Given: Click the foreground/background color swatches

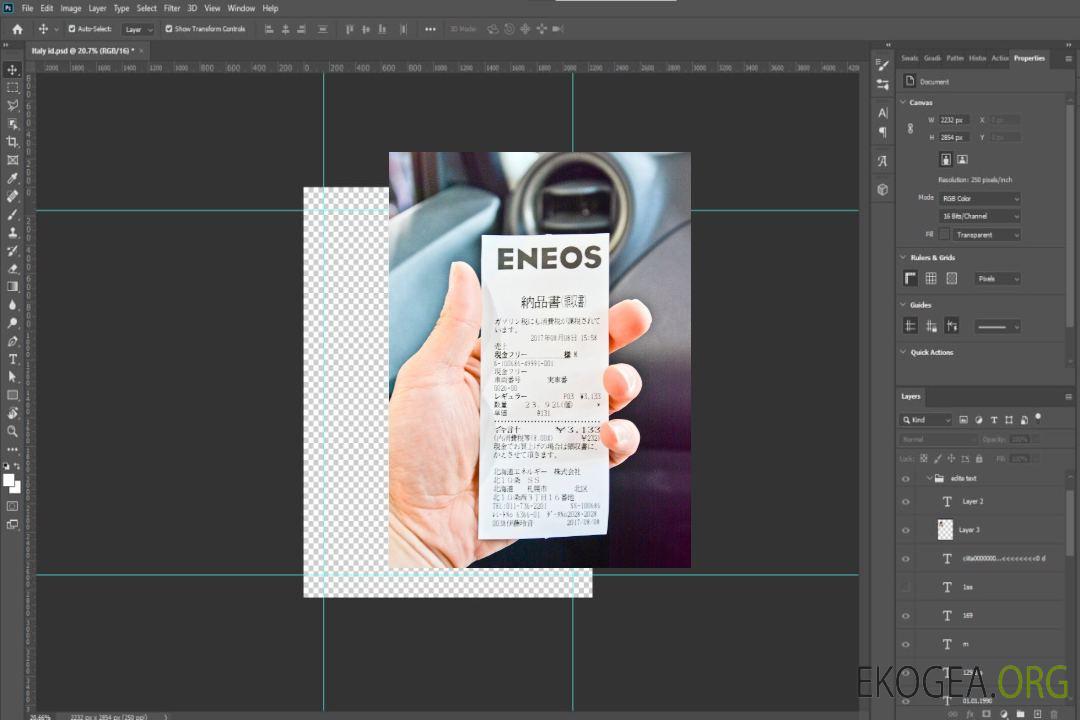Looking at the screenshot, I should tap(12, 484).
